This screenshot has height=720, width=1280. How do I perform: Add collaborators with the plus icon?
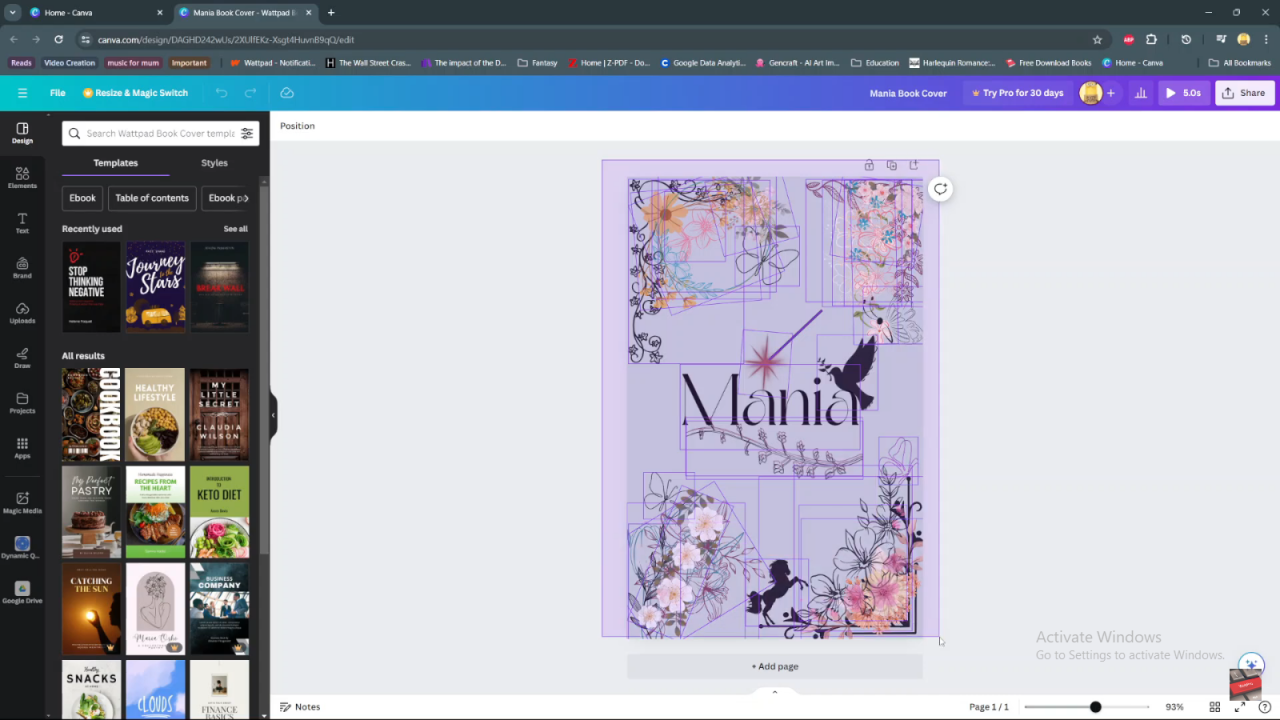[x=1110, y=93]
